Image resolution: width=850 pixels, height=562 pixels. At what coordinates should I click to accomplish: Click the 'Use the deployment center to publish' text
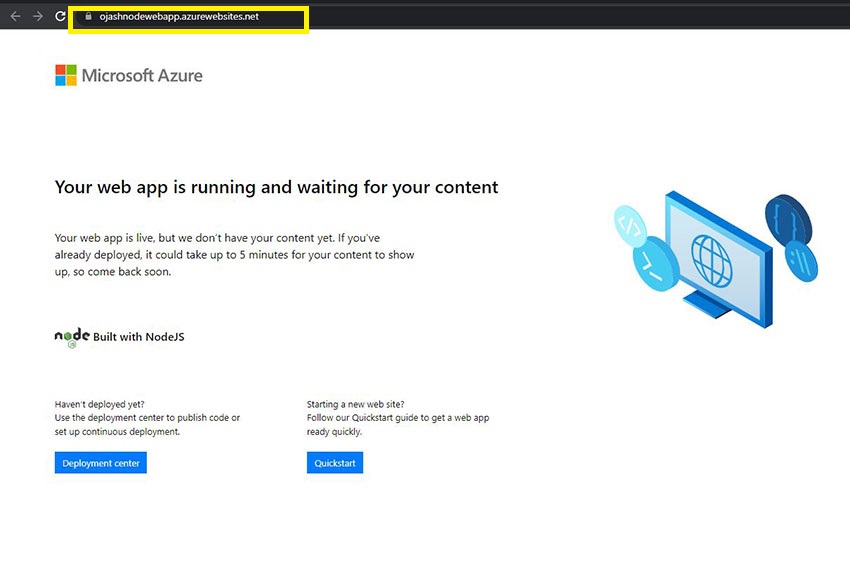147,425
